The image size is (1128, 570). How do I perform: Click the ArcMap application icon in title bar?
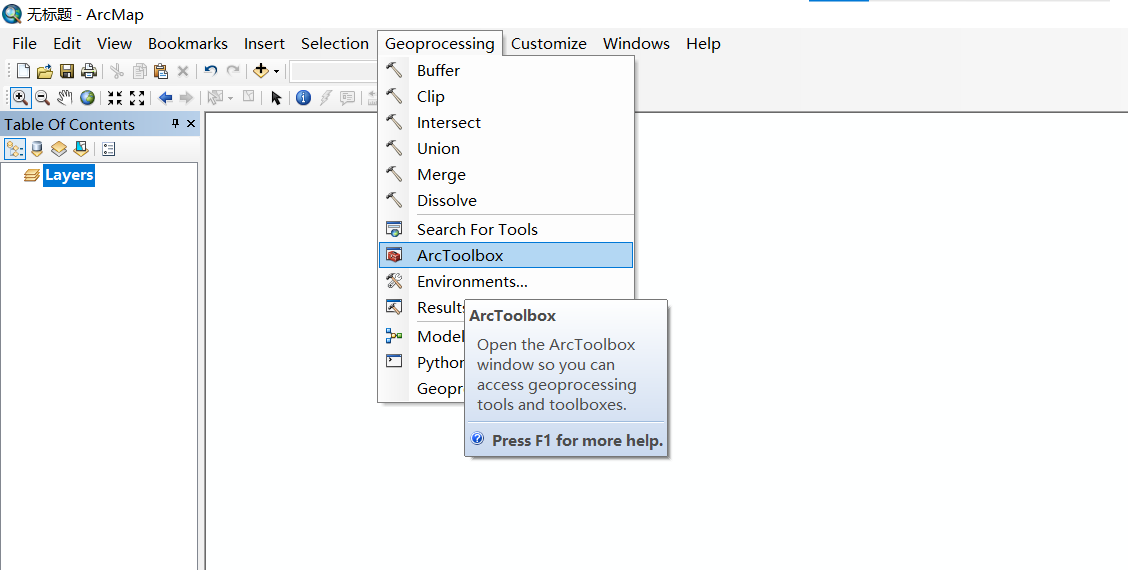point(12,13)
